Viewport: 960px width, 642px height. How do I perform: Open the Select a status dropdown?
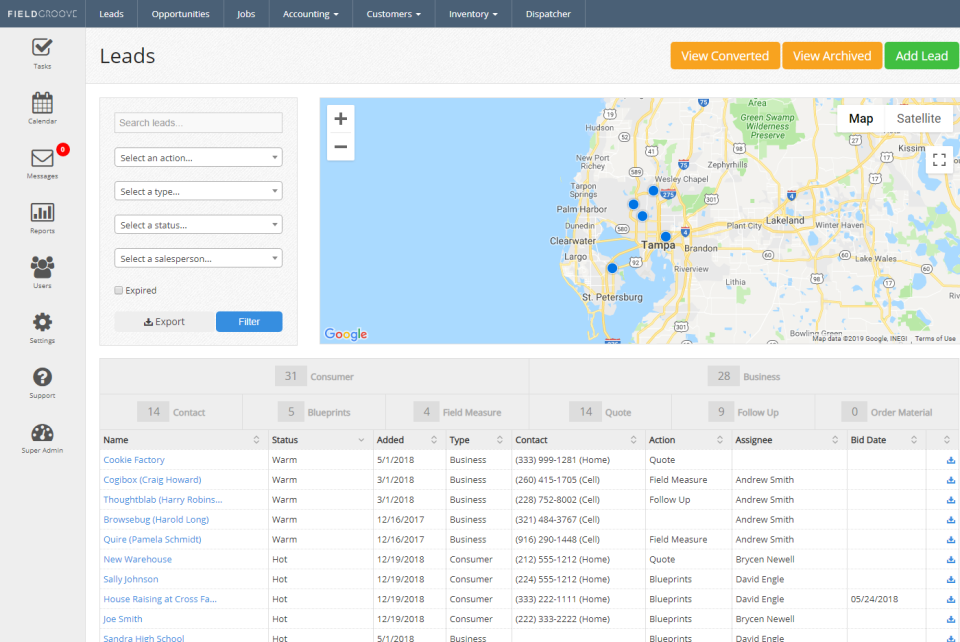tap(197, 224)
